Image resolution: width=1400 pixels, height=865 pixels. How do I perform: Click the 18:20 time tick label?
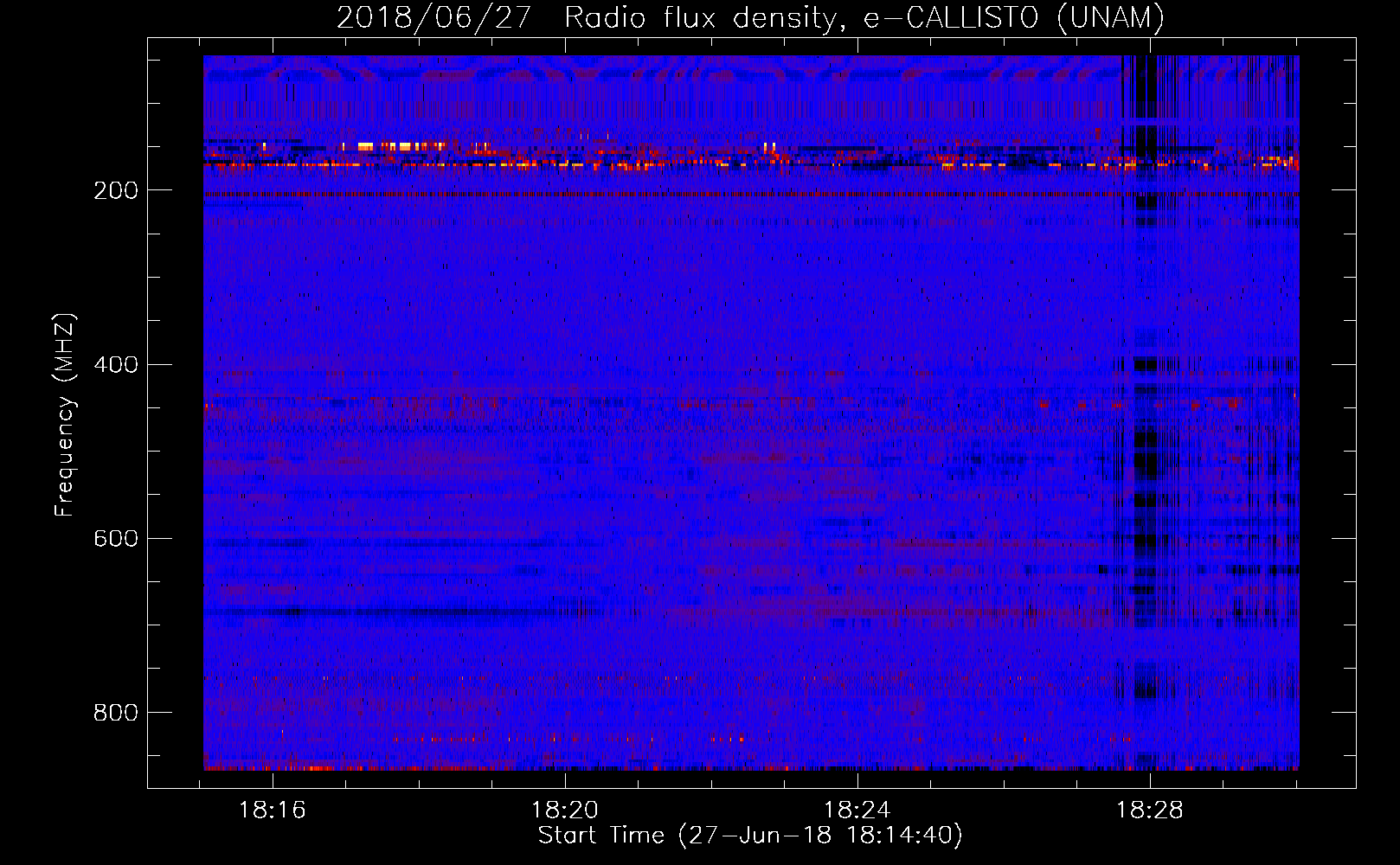565,811
